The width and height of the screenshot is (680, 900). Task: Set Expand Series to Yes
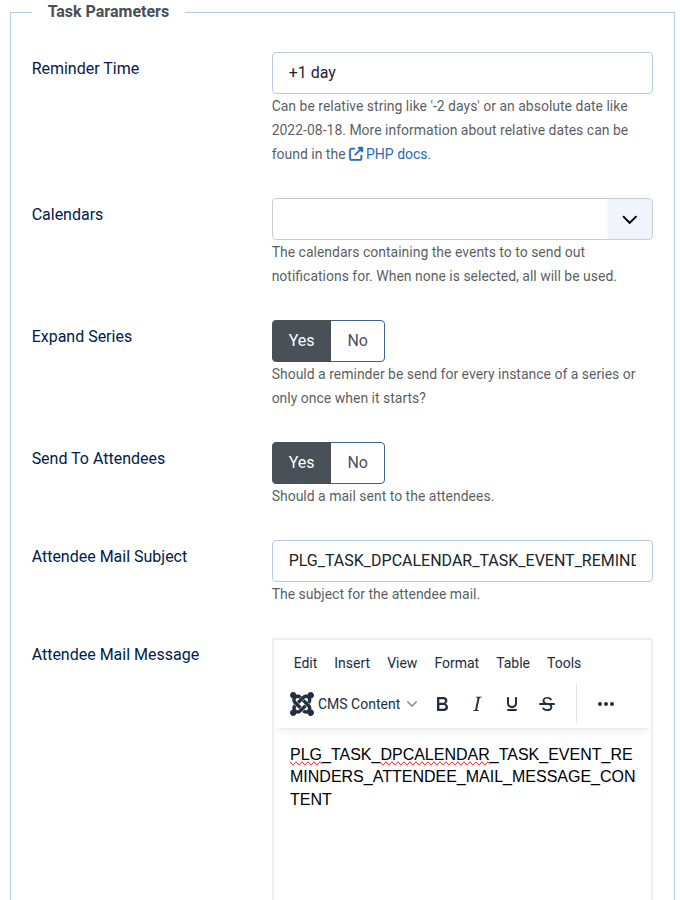301,341
